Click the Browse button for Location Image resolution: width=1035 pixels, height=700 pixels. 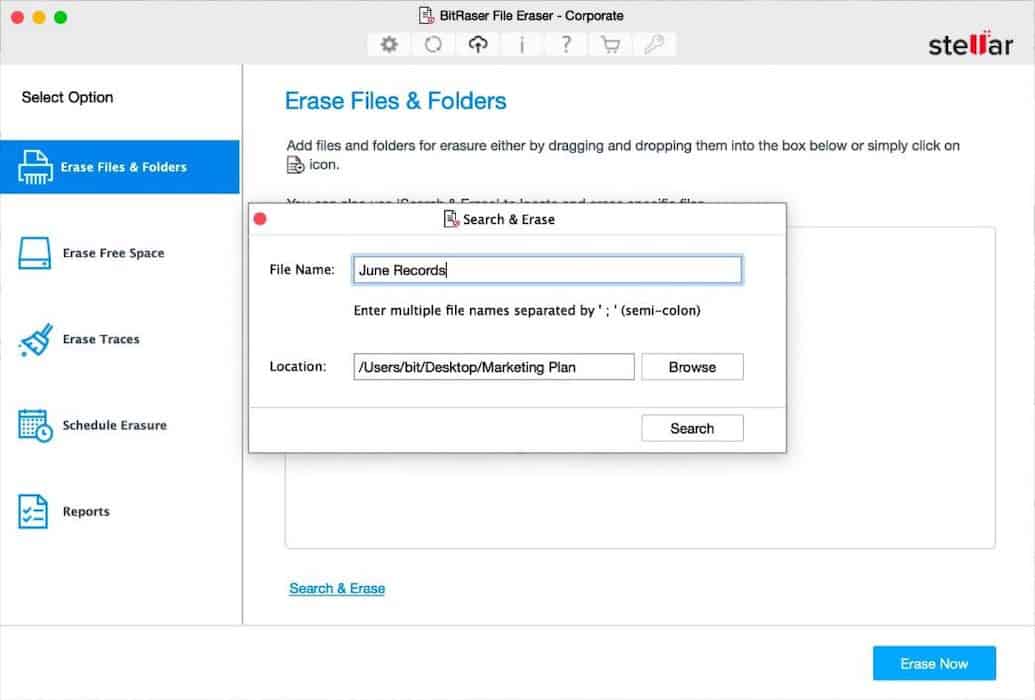click(x=692, y=366)
